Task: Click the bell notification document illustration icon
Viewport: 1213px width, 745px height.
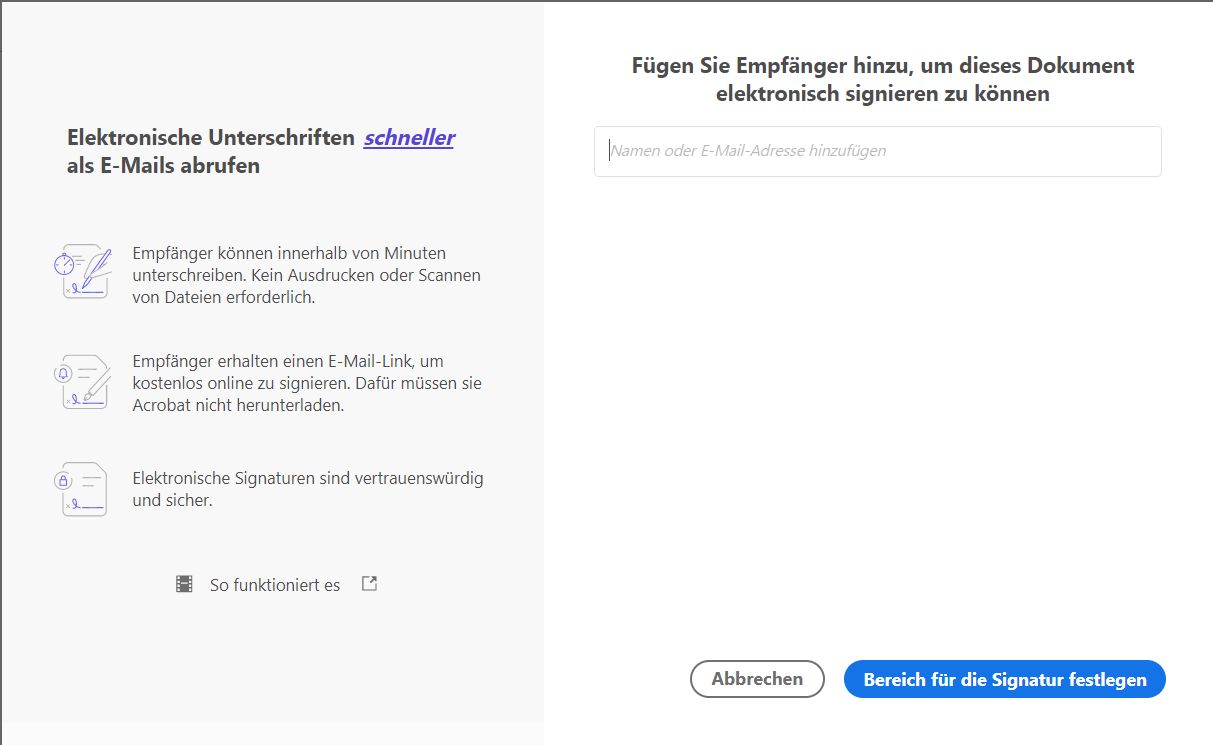Action: (82, 381)
